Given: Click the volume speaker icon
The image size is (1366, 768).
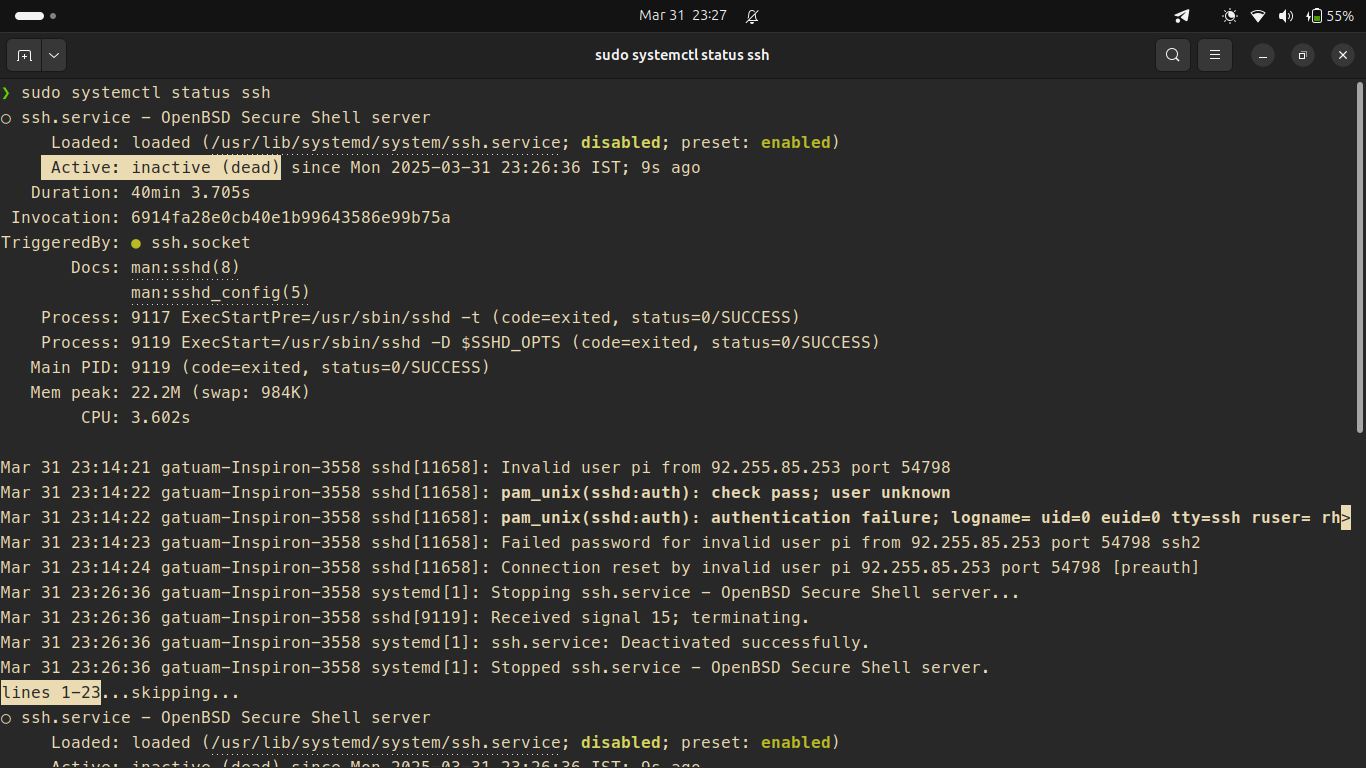Looking at the screenshot, I should (x=1286, y=16).
